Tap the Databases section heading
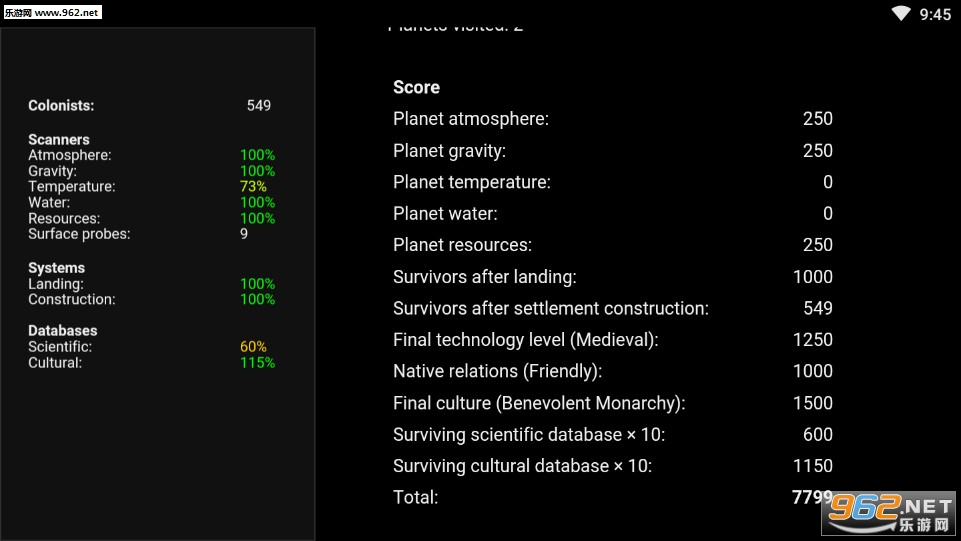This screenshot has height=541, width=961. coord(62,331)
